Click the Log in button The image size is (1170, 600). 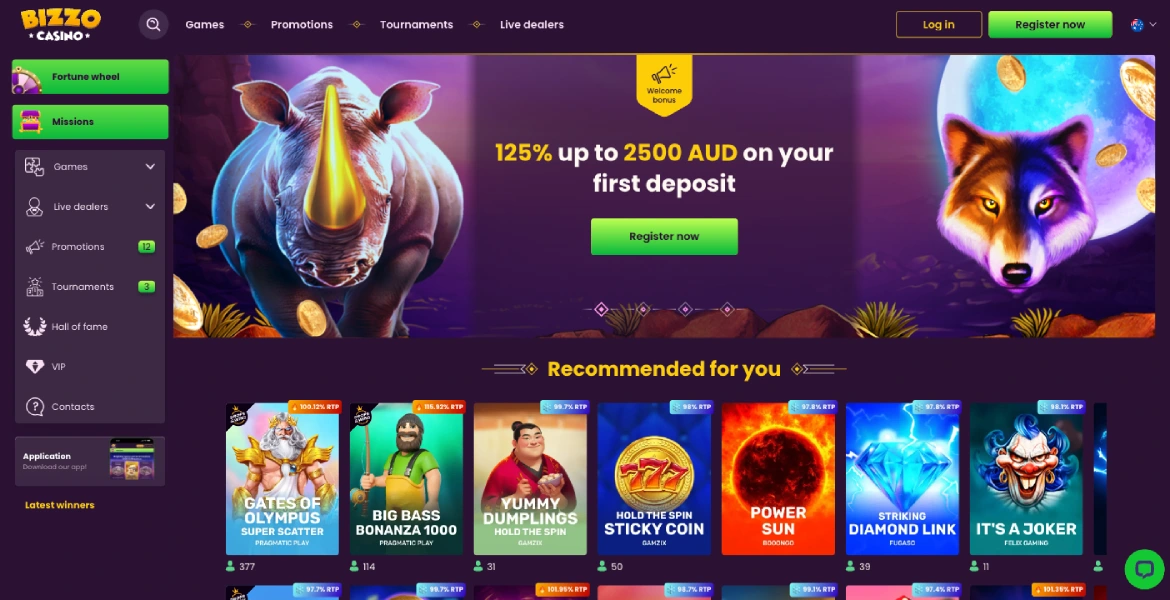click(x=939, y=25)
